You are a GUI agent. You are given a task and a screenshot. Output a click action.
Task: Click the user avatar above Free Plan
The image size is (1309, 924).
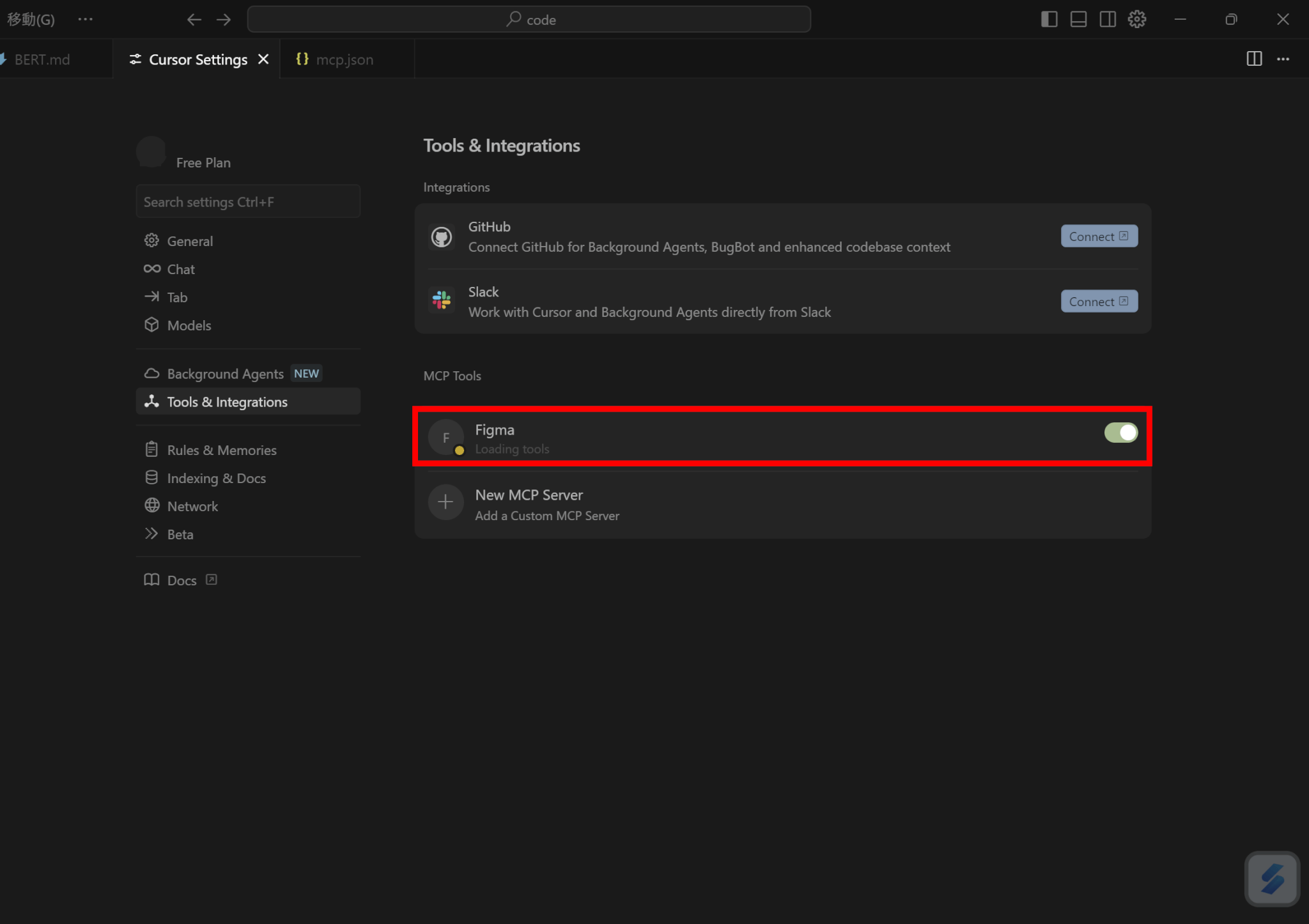coord(151,152)
